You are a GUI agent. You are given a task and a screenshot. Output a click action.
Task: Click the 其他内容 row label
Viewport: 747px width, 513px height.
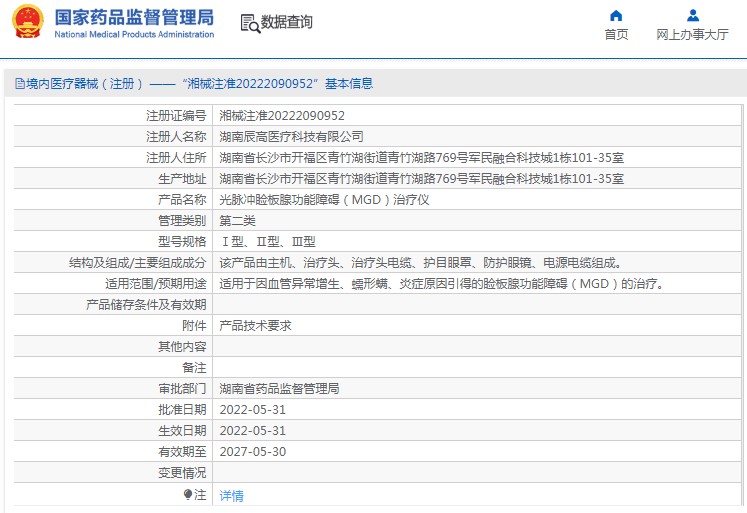[182, 347]
